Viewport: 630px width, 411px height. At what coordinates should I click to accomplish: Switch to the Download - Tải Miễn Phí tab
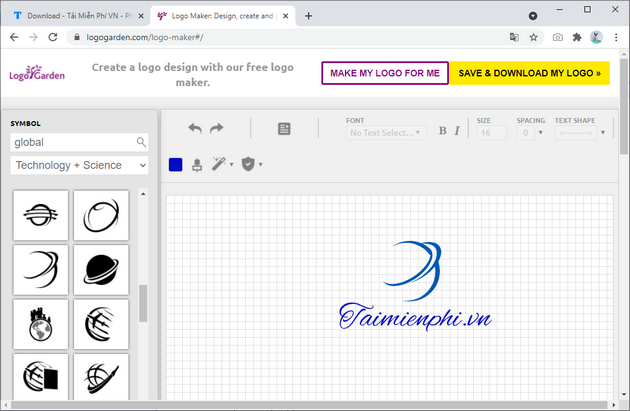(79, 16)
